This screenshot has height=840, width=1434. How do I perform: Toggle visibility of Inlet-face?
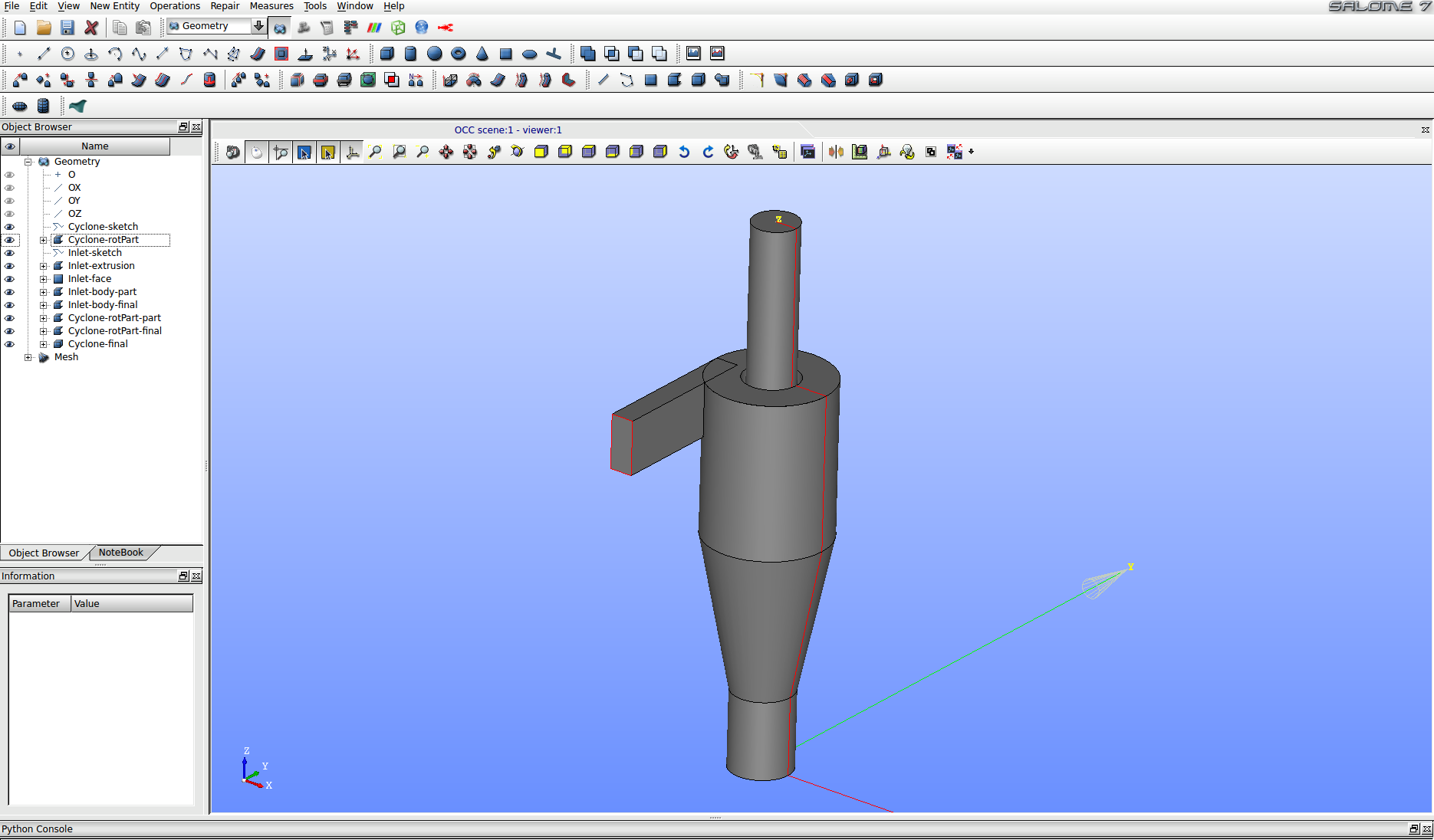[10, 279]
